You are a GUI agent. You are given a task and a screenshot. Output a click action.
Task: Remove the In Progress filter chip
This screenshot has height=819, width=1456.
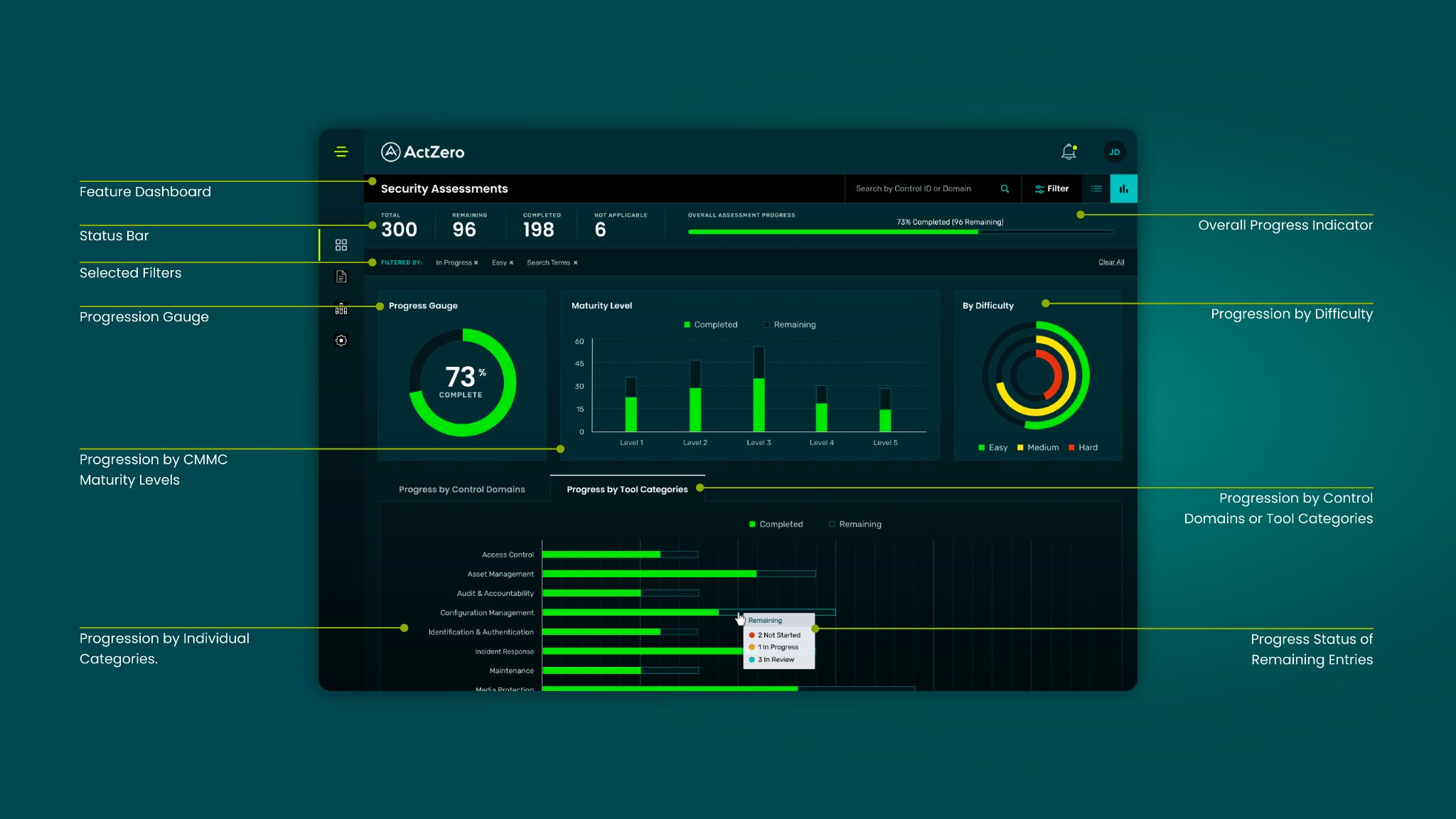476,263
